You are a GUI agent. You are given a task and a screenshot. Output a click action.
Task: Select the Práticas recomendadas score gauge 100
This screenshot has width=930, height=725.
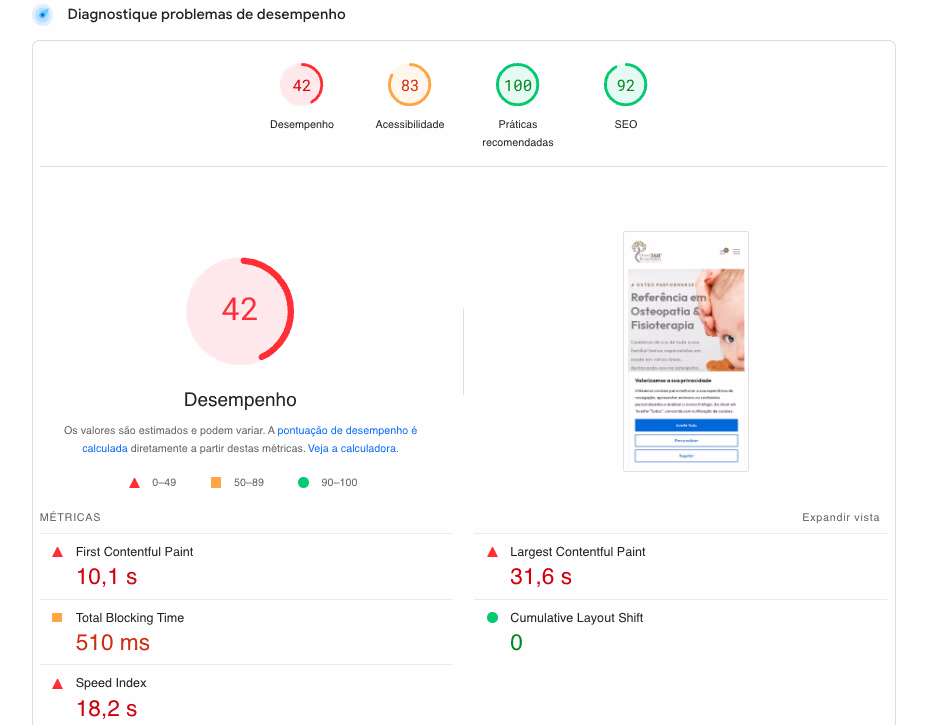517,86
